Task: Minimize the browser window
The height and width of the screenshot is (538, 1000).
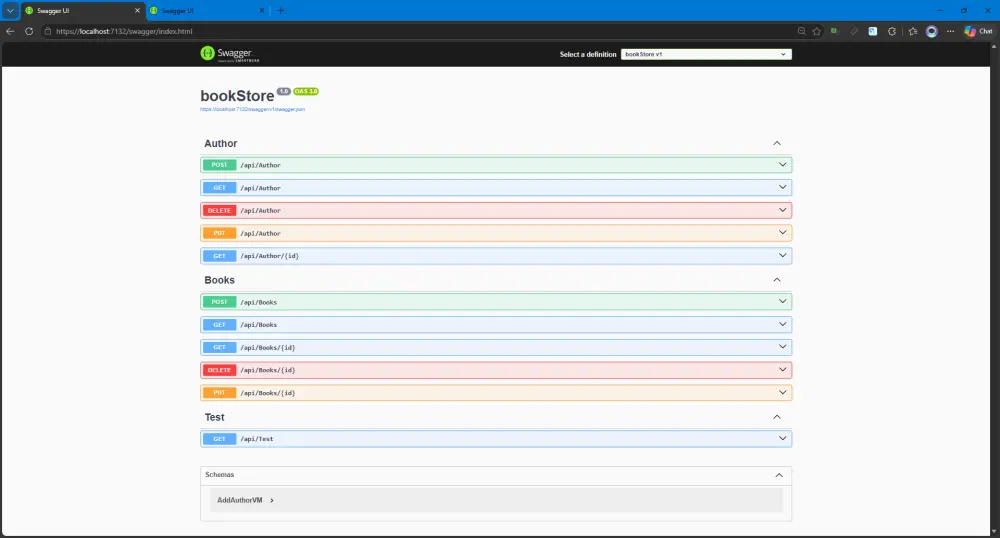Action: pos(939,11)
